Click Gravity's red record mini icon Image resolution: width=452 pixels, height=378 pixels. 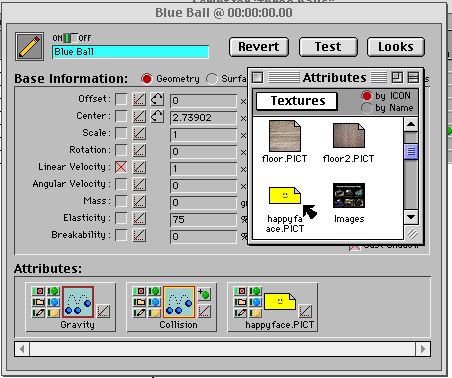(38, 291)
